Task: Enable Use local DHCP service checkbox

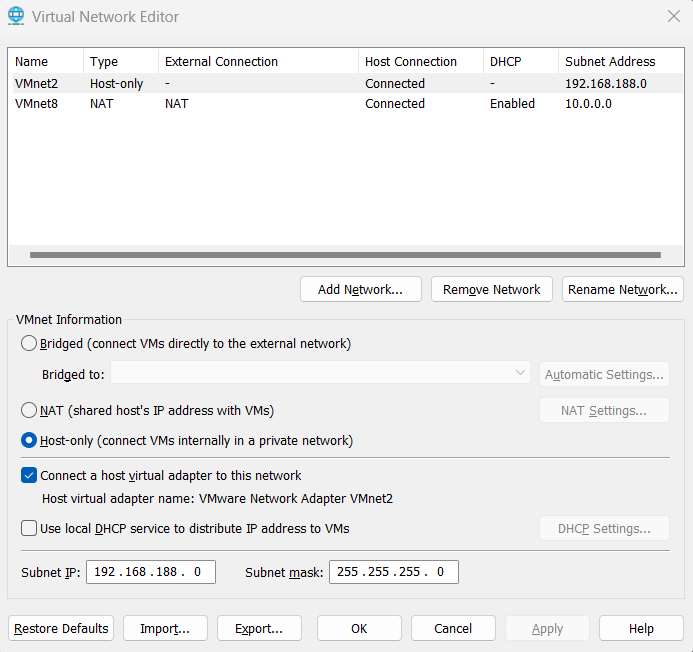Action: tap(29, 529)
